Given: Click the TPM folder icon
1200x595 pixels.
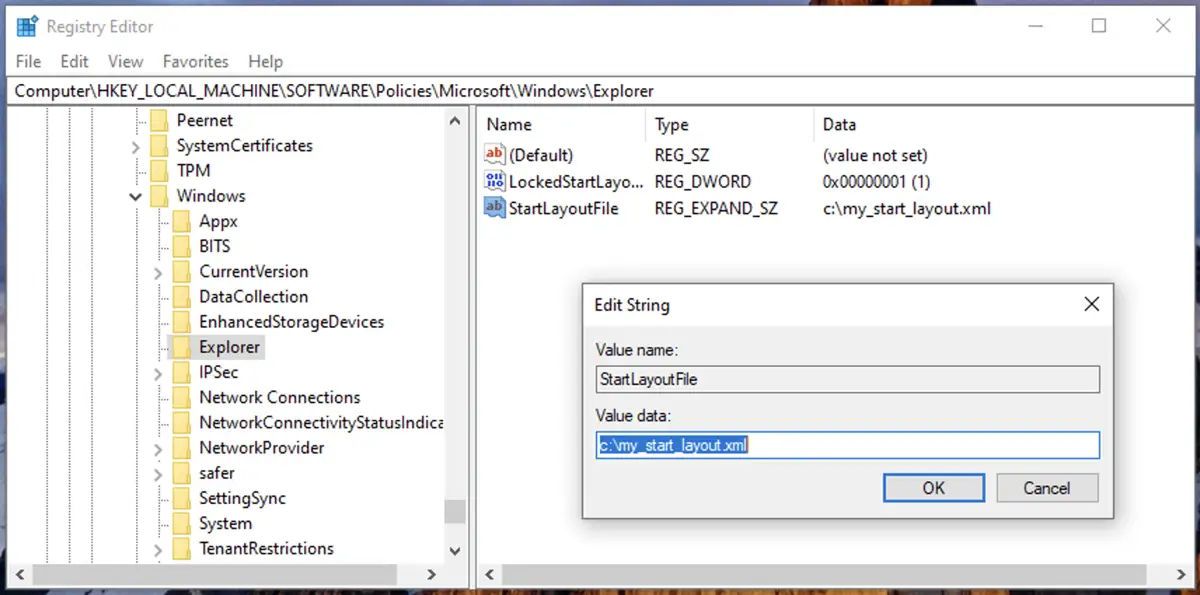Looking at the screenshot, I should (x=158, y=171).
